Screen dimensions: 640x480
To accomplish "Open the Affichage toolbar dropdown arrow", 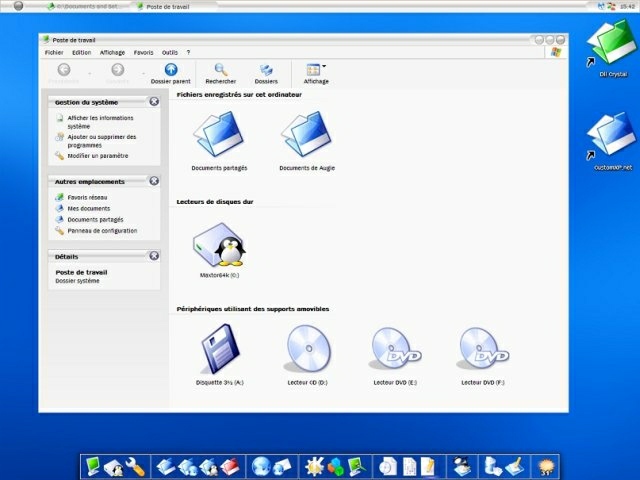I will [324, 66].
